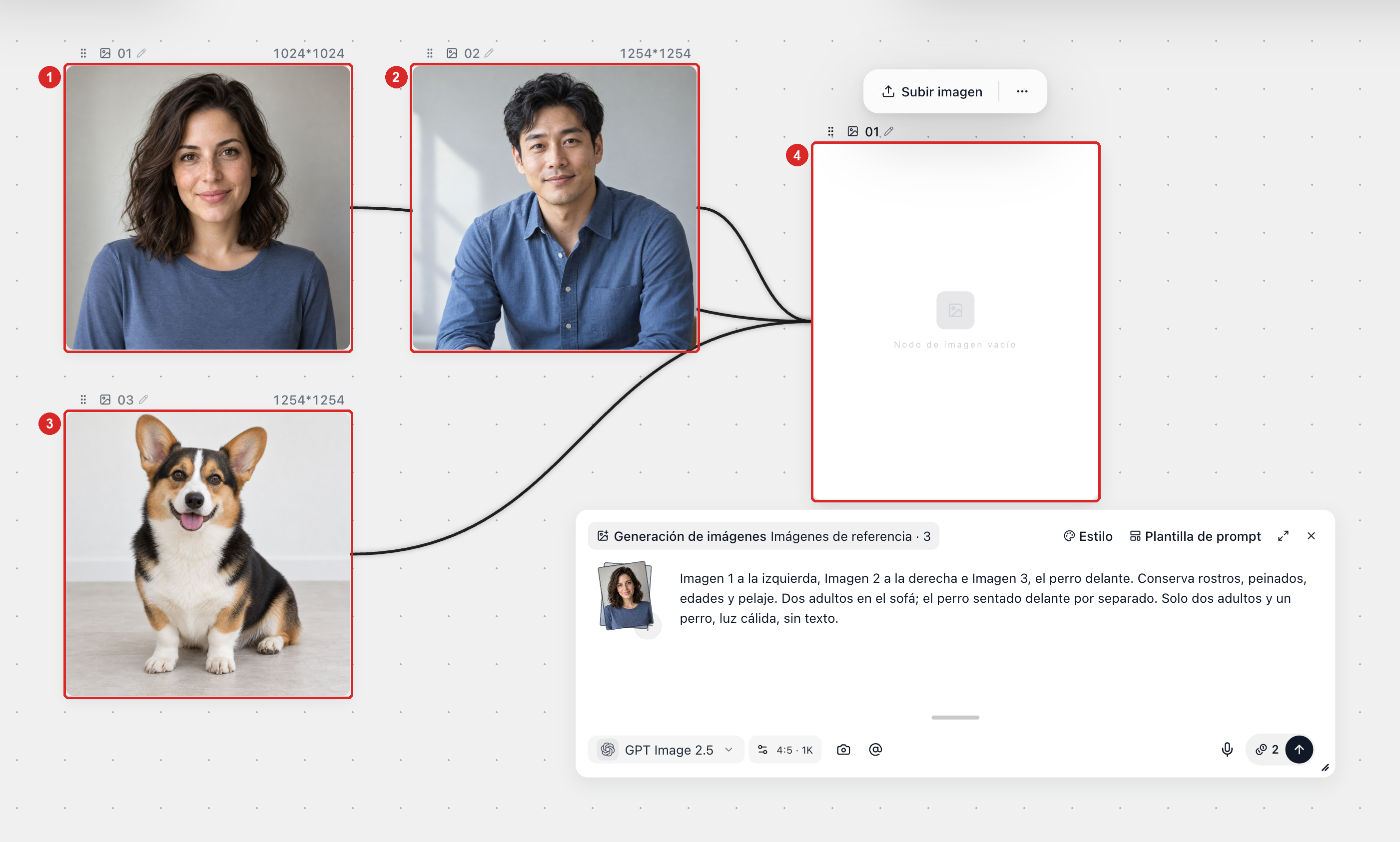This screenshot has width=1400, height=842.
Task: Open the Estilo style picker
Action: click(1087, 536)
